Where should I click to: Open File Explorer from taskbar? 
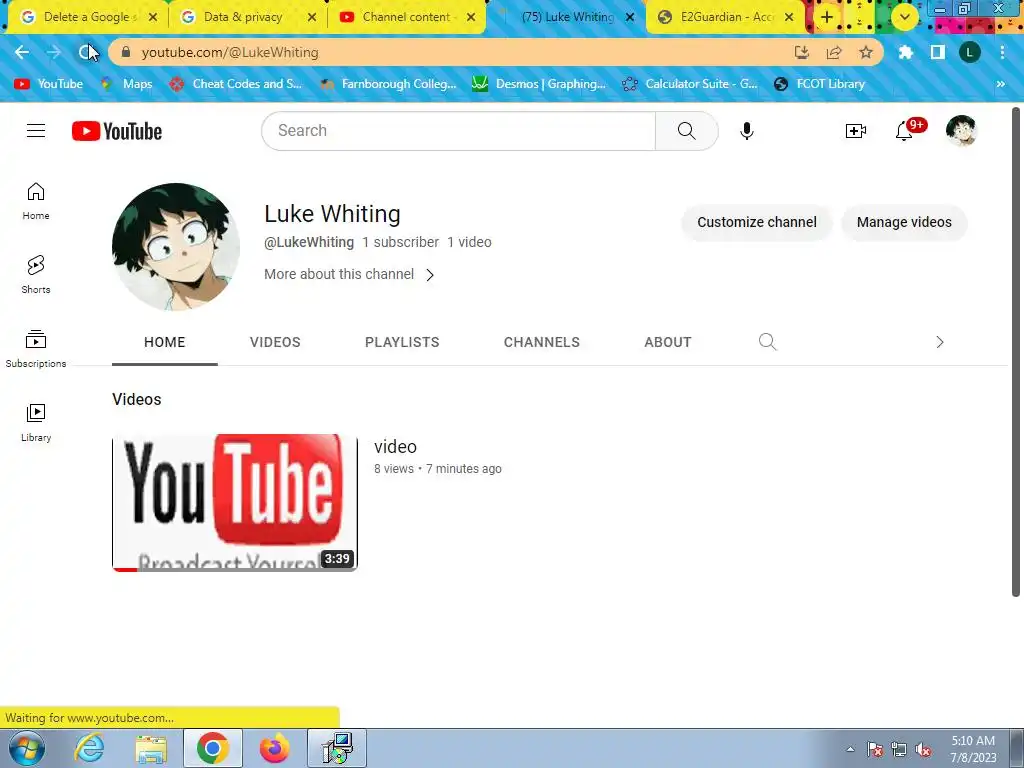pos(151,748)
